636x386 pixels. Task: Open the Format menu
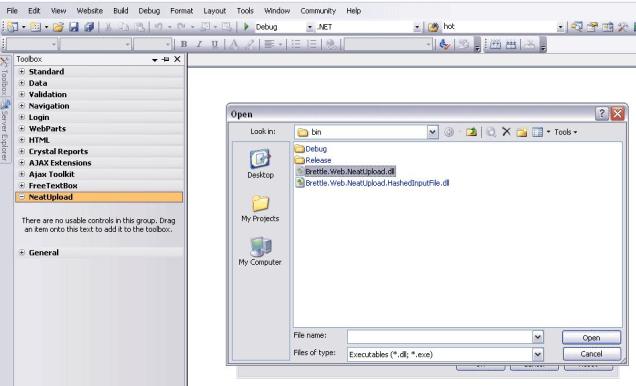(181, 11)
